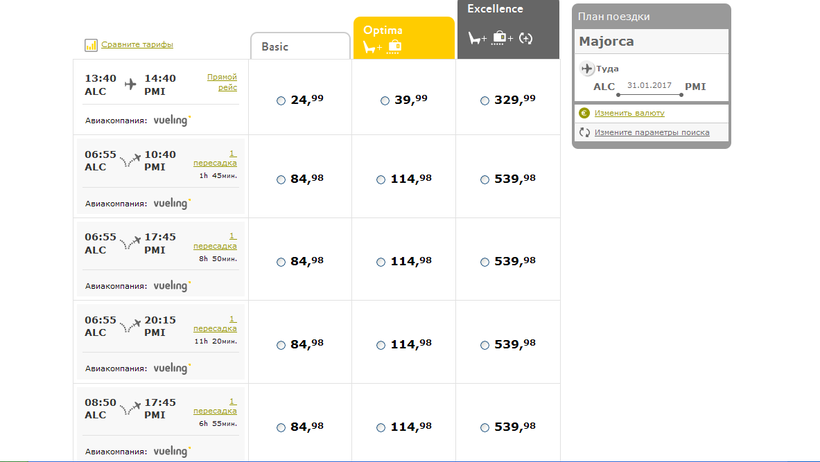820x462 pixels.
Task: Show stopover info for 11h 20min connection
Action: point(217,324)
